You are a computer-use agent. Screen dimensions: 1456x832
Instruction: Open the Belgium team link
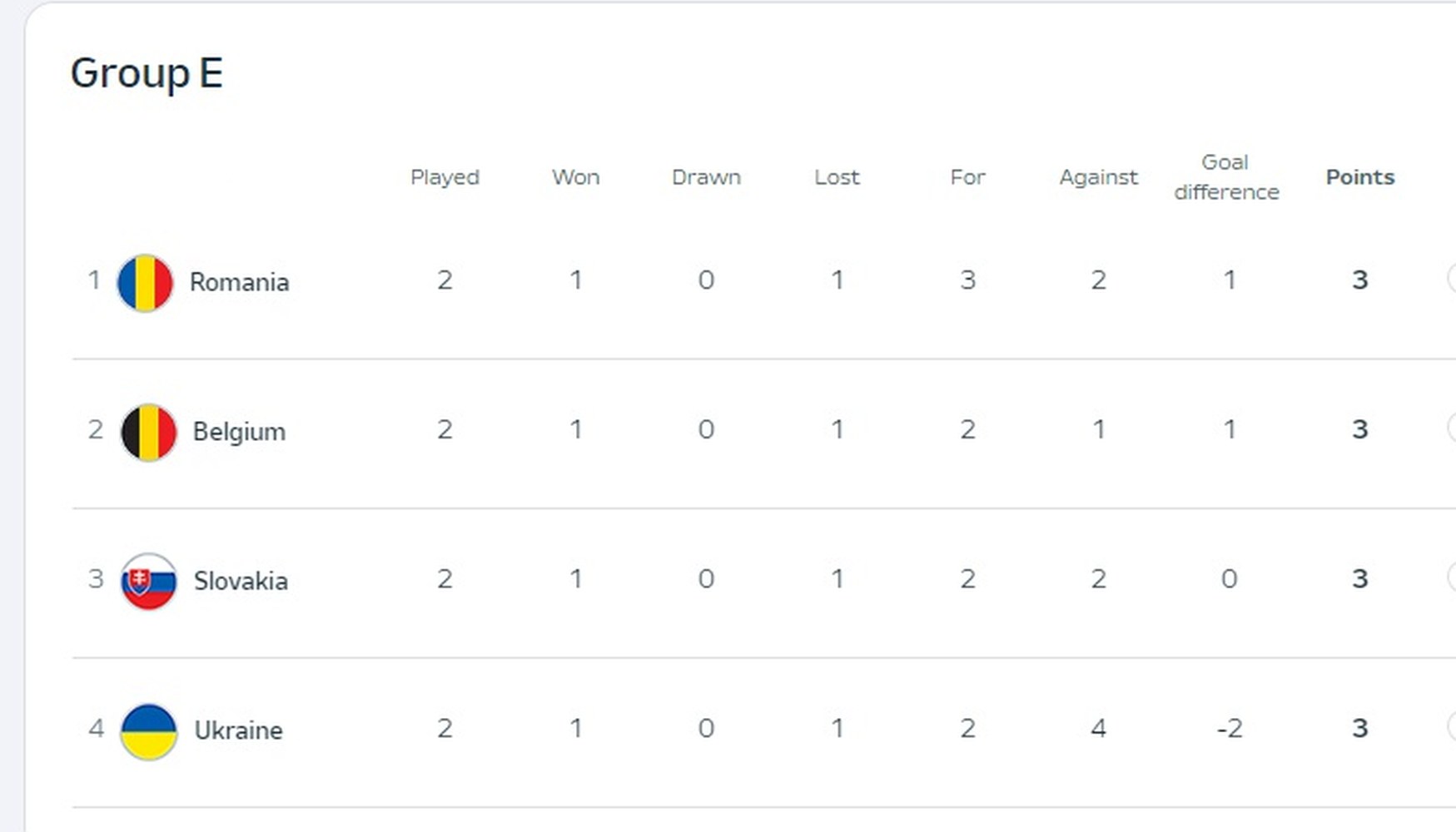pos(239,432)
